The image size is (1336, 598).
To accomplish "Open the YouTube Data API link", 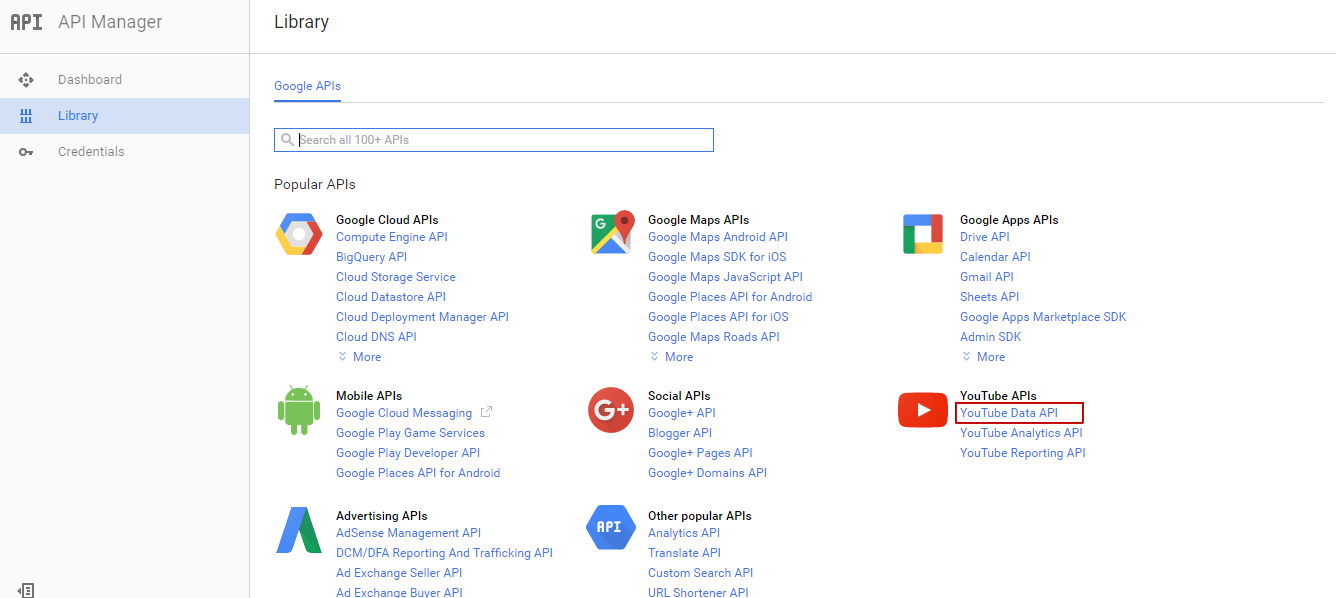I will click(1009, 413).
